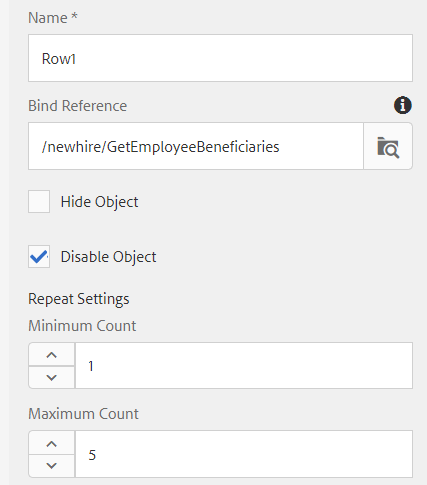Click the Repeat Settings heading
Image resolution: width=427 pixels, height=485 pixels.
(79, 299)
